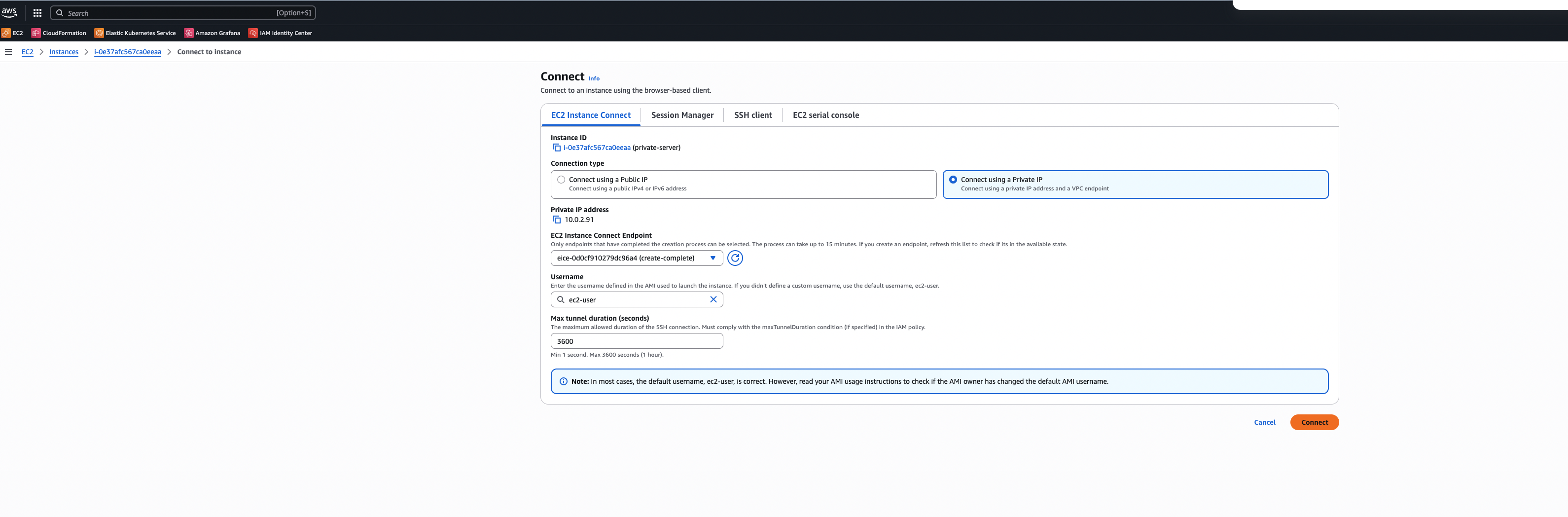
Task: Open the Info link beside Connect
Action: pyautogui.click(x=594, y=78)
